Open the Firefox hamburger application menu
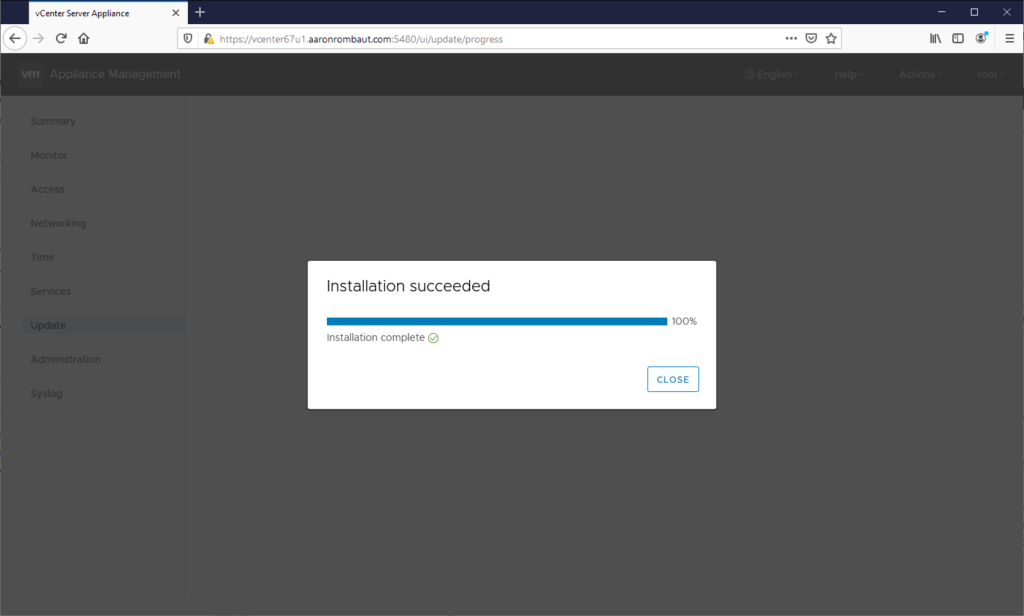1024x616 pixels. tap(1009, 38)
